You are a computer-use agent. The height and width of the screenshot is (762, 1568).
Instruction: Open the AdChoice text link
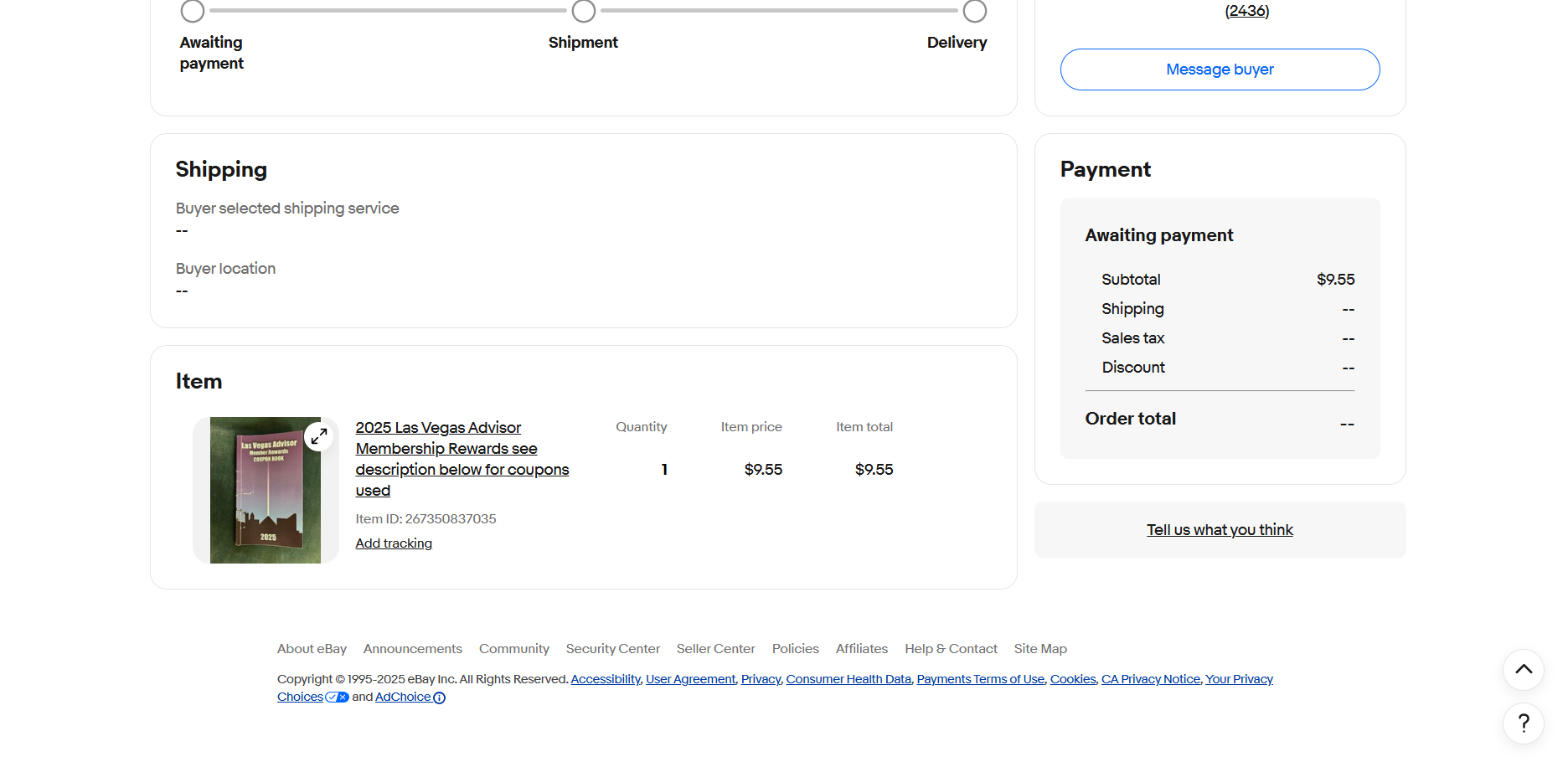point(403,697)
